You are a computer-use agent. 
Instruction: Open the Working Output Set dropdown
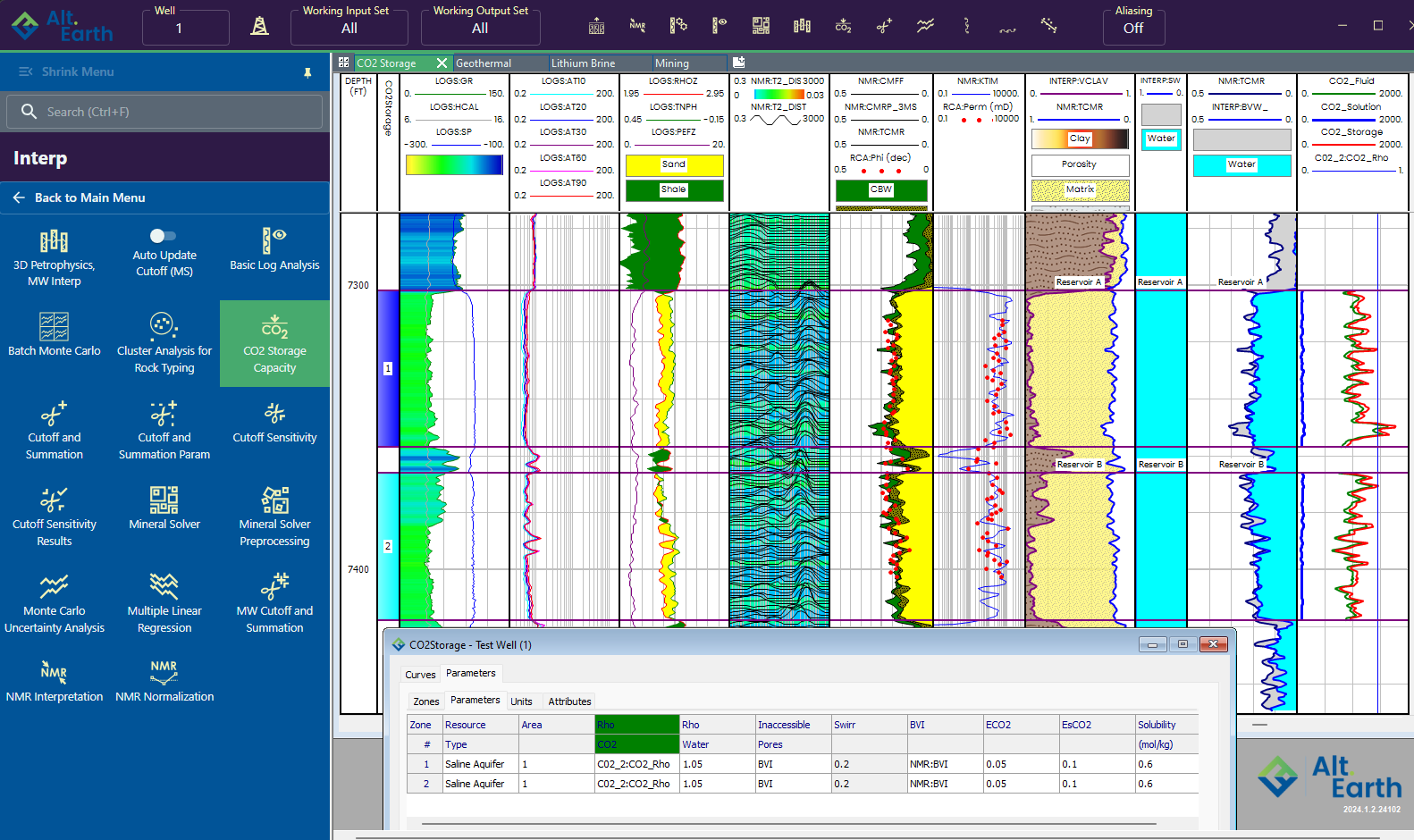pos(480,28)
